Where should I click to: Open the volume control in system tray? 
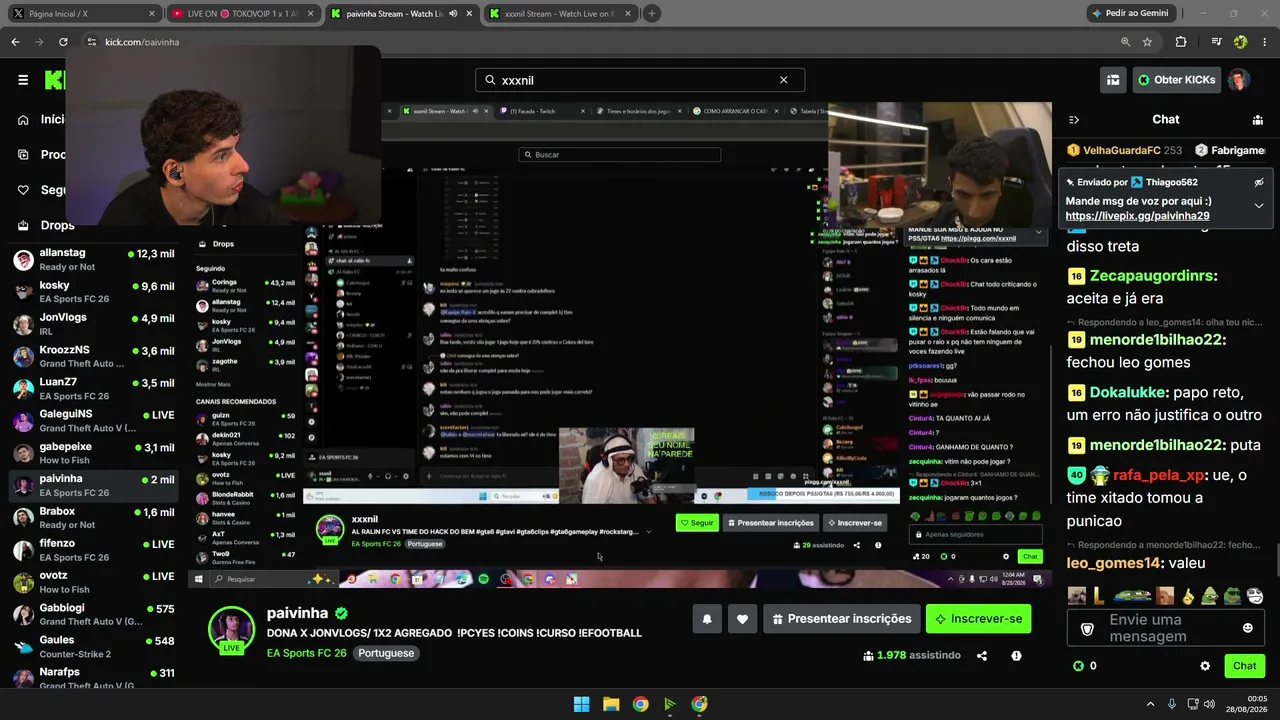pyautogui.click(x=1210, y=704)
